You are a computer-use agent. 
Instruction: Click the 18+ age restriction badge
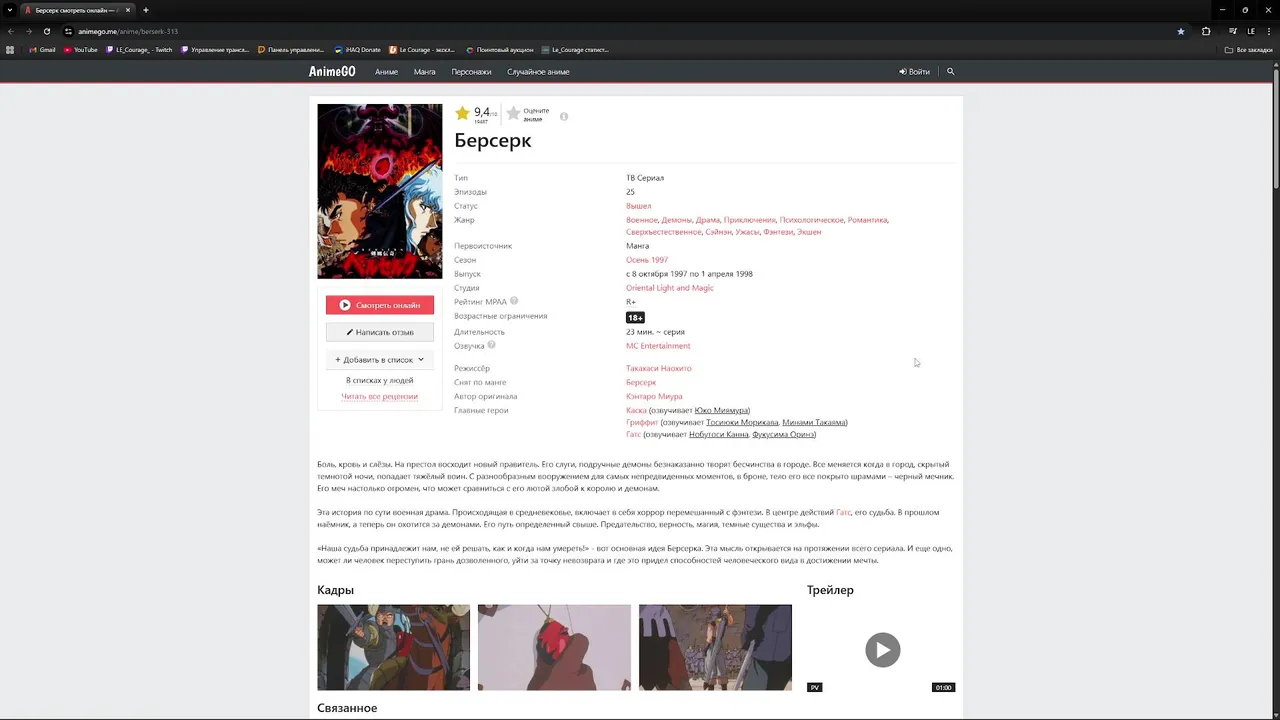coord(635,317)
